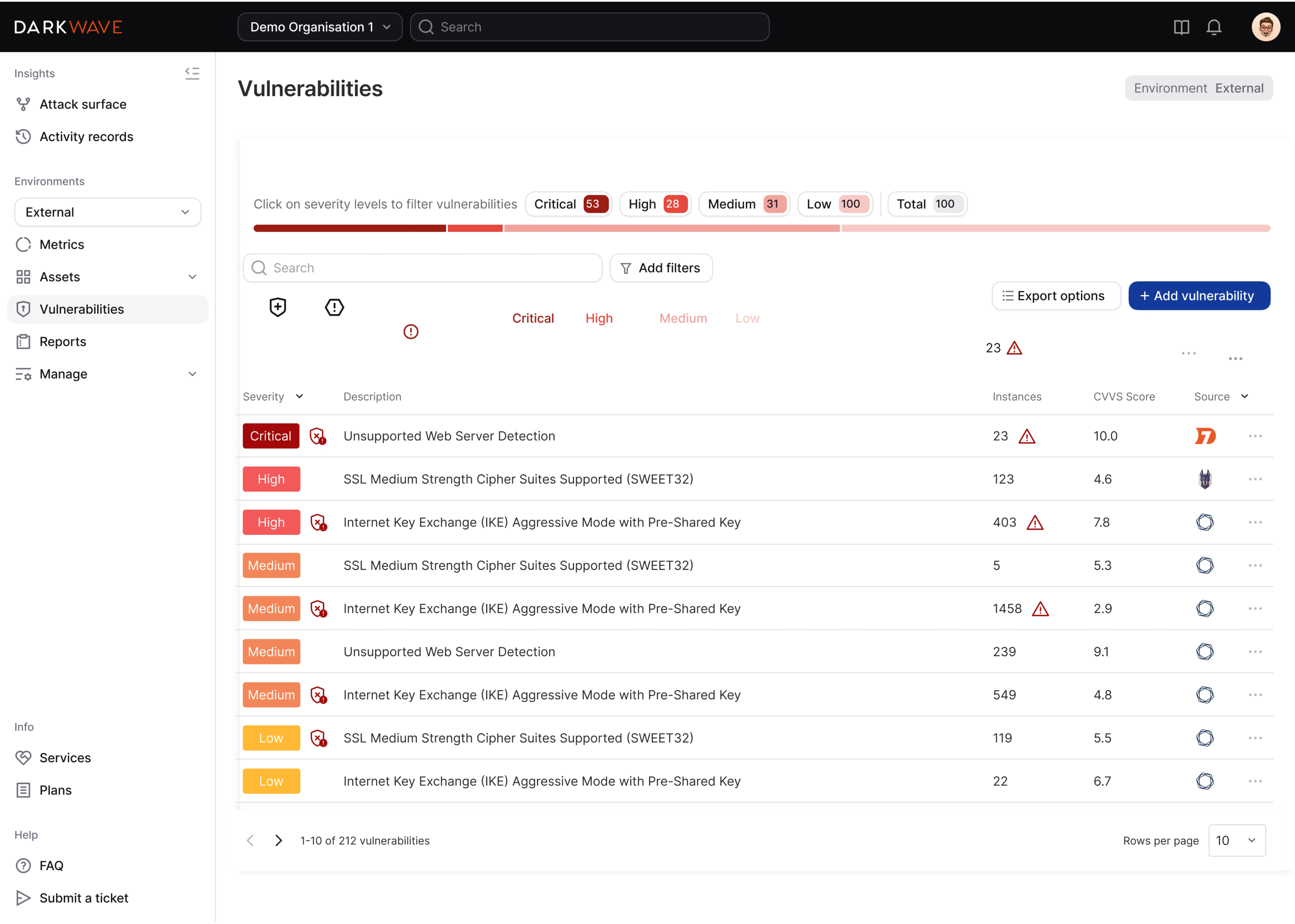Open the notifications bell icon

[x=1214, y=27]
